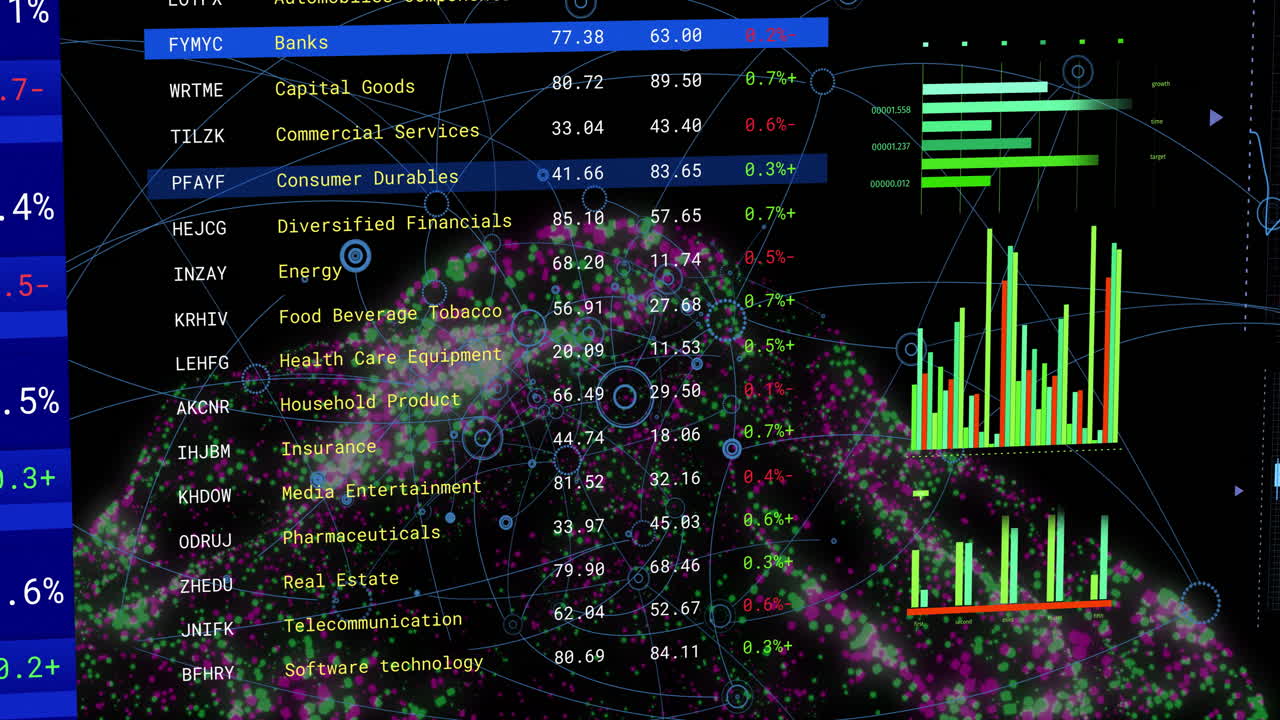Click the small triangle arrow mid-right edge
This screenshot has height=720, width=1280.
pos(1238,489)
